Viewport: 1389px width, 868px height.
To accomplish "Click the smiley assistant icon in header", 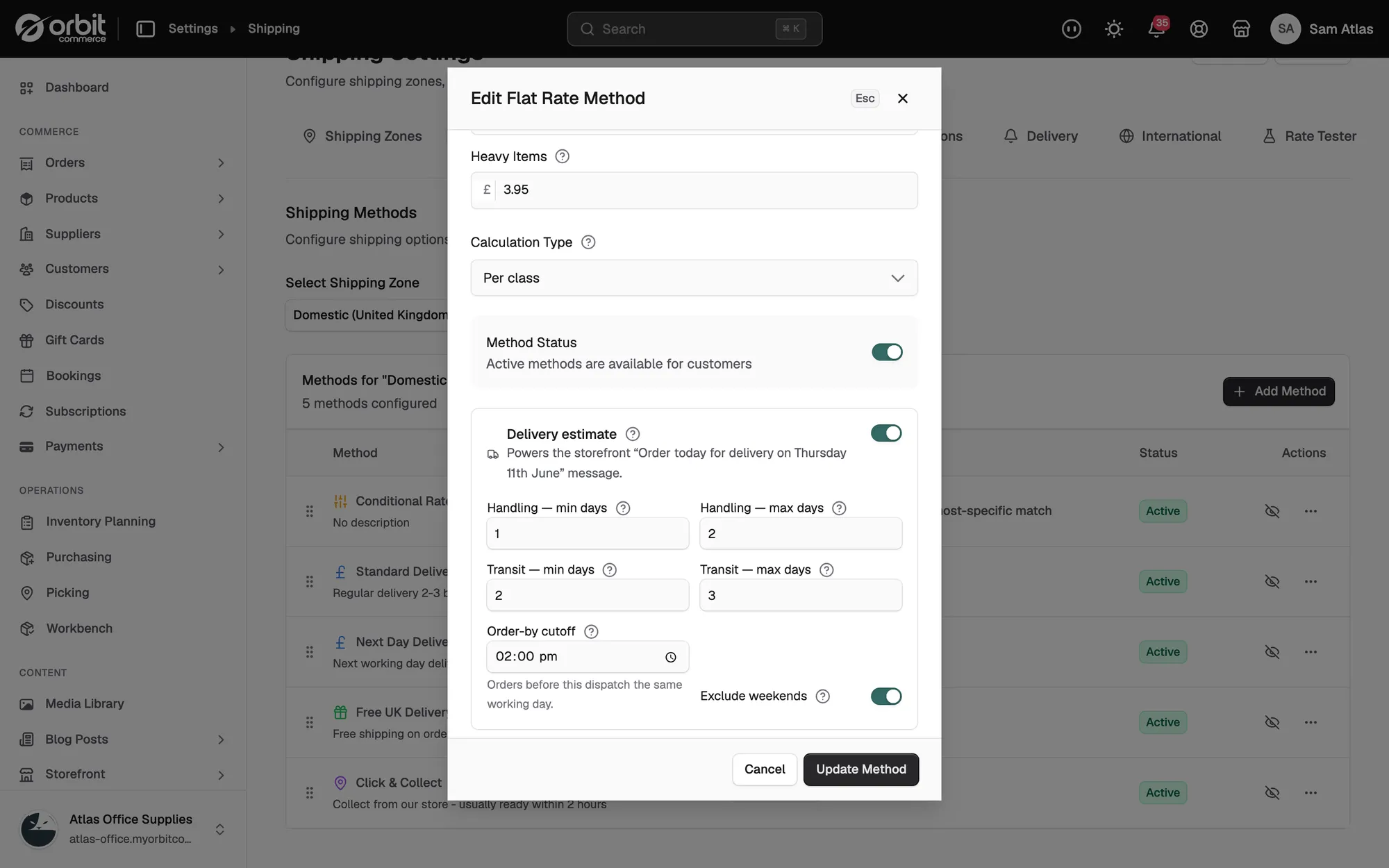I will pyautogui.click(x=1072, y=28).
